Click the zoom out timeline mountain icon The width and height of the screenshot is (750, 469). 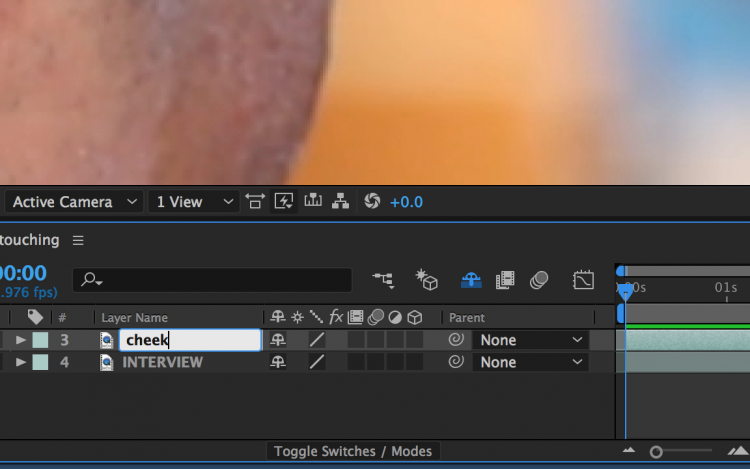point(629,450)
